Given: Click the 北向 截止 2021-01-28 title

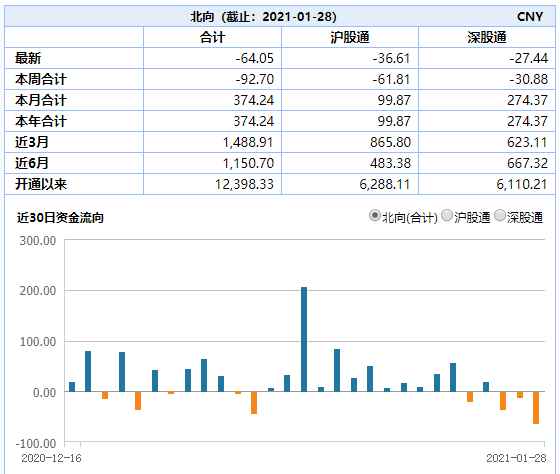Looking at the screenshot, I should pos(263,16).
